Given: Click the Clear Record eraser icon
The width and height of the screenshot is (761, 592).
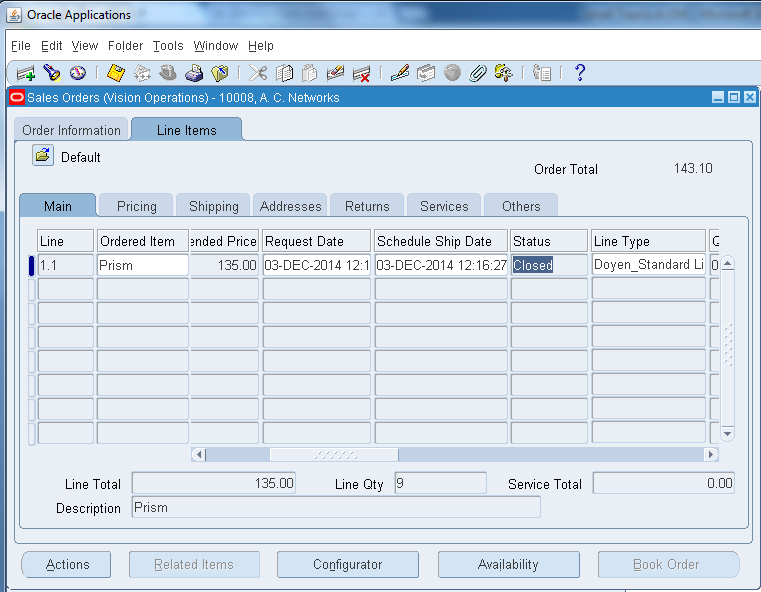Looking at the screenshot, I should pyautogui.click(x=335, y=73).
